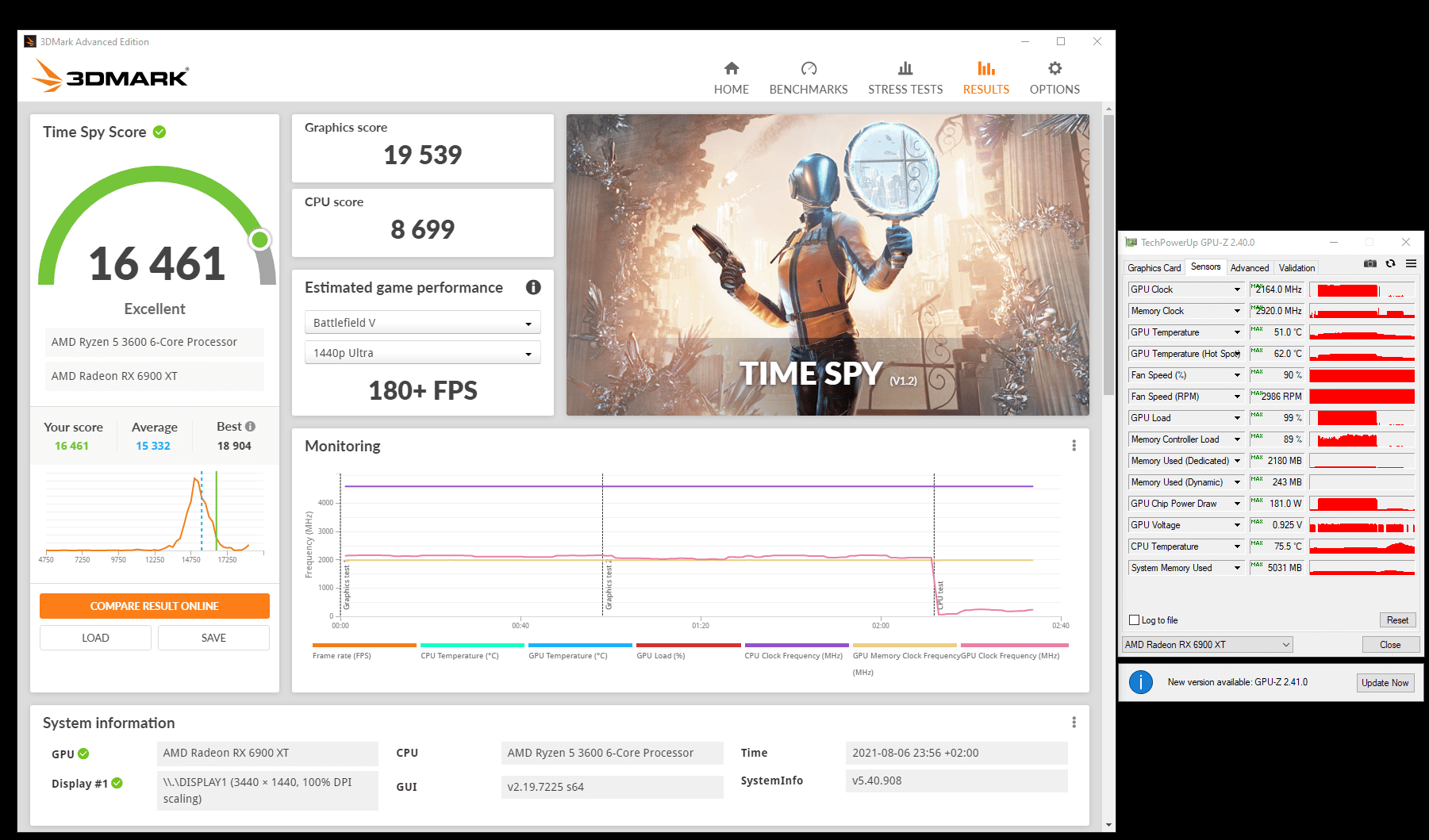The width and height of the screenshot is (1429, 840).
Task: Click the GPU Clock red sensor graph
Action: point(1362,290)
